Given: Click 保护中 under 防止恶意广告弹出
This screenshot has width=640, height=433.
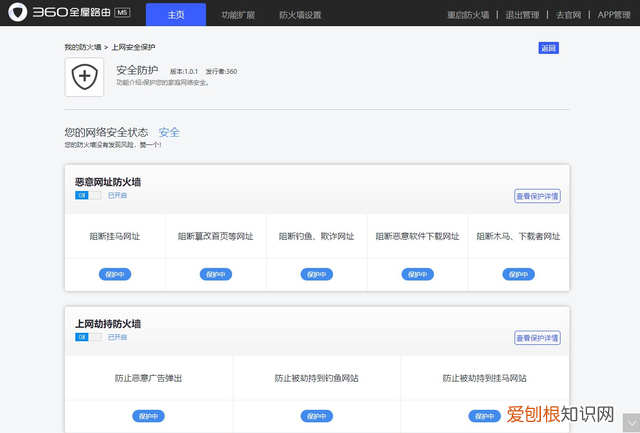Looking at the screenshot, I should (149, 416).
